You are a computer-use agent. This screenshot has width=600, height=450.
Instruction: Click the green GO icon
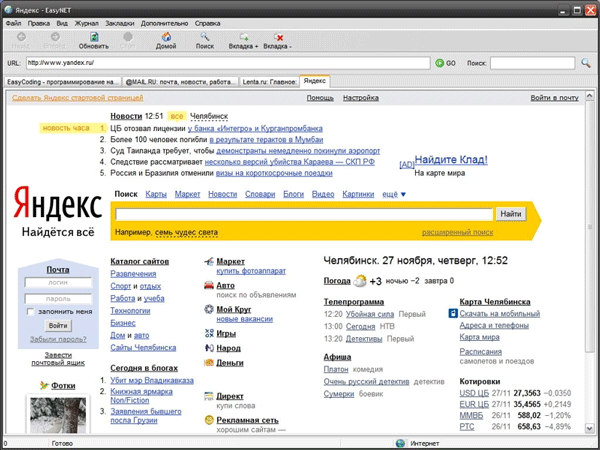pos(440,63)
